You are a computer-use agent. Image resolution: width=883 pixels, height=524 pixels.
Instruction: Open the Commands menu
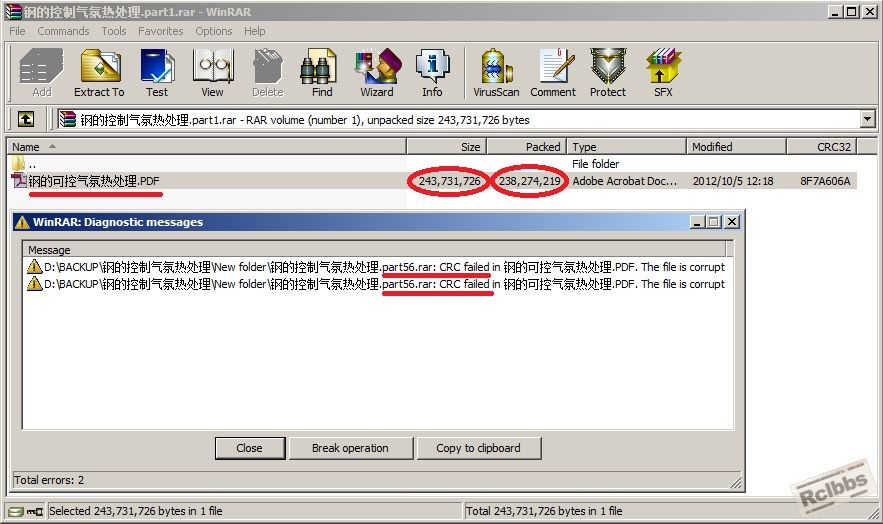(x=63, y=31)
